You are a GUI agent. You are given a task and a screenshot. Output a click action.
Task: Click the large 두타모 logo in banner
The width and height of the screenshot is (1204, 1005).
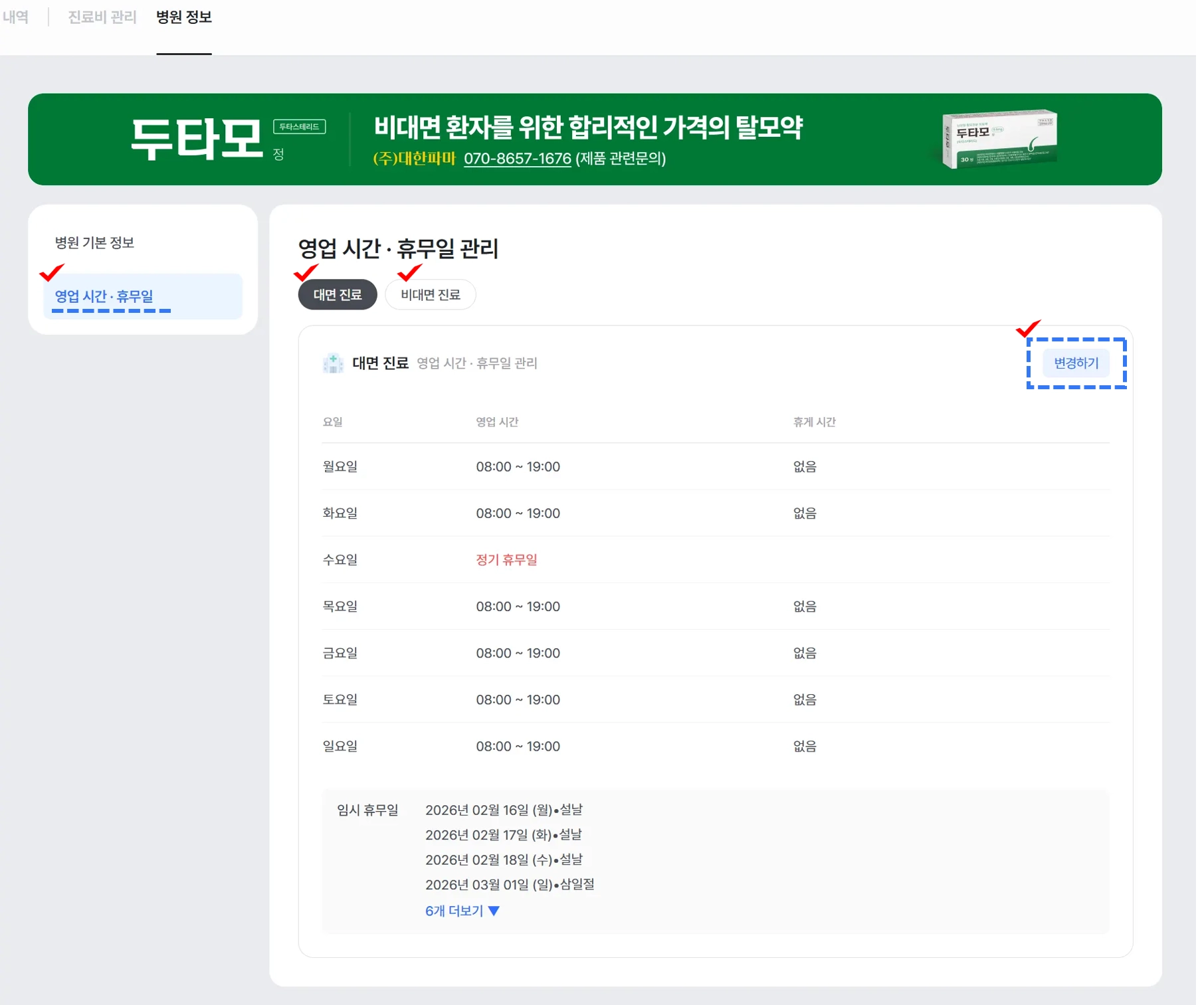197,139
